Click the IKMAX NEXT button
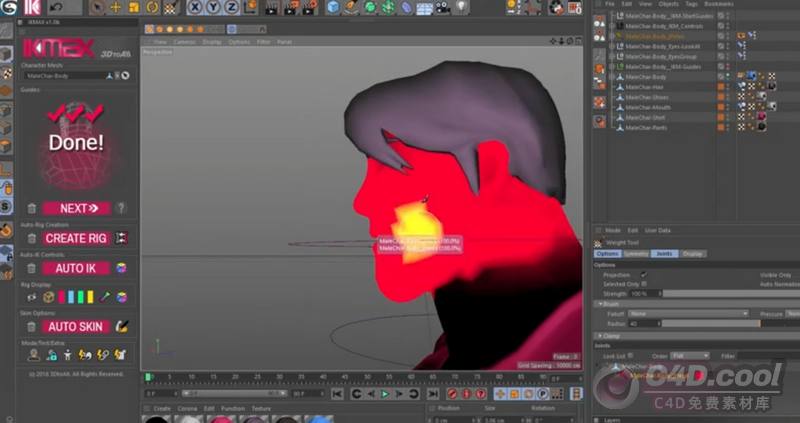The width and height of the screenshot is (800, 423). (76, 208)
